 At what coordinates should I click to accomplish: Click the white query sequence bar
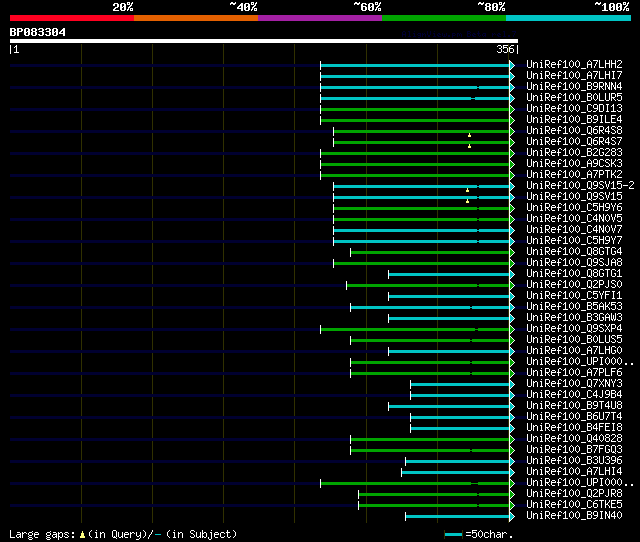(264, 41)
